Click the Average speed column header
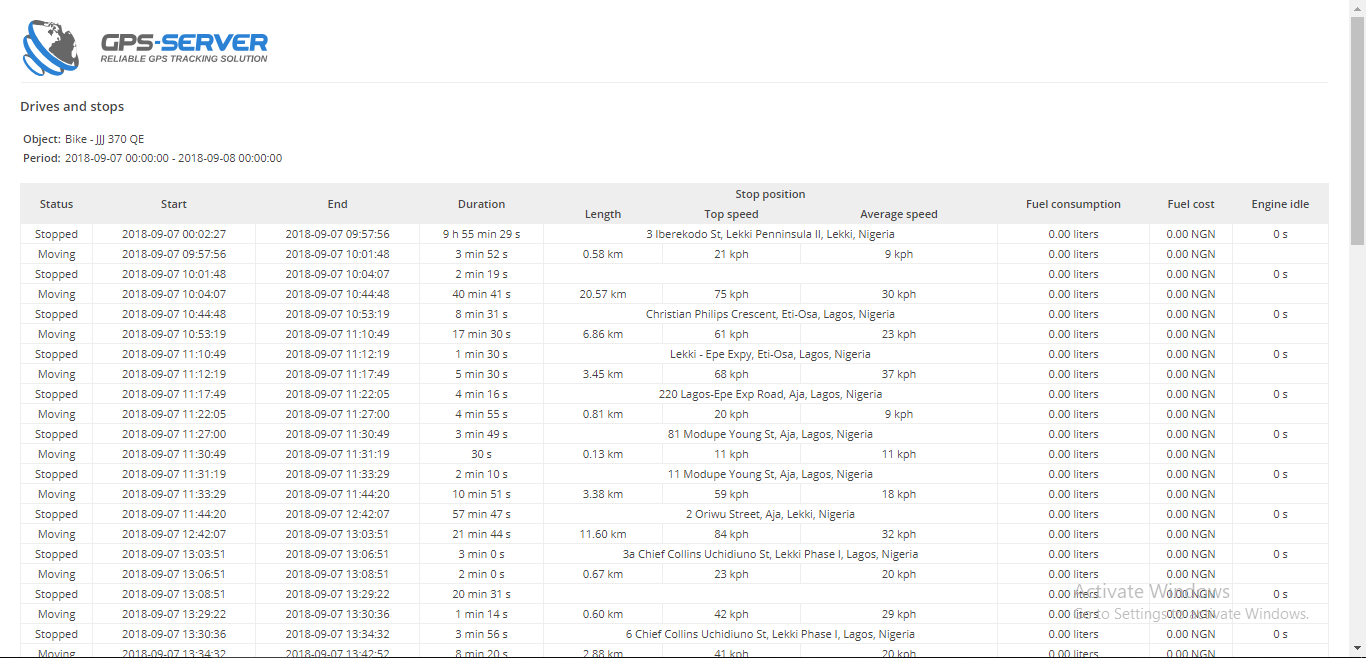Screen dimensions: 1366x658 [x=898, y=214]
